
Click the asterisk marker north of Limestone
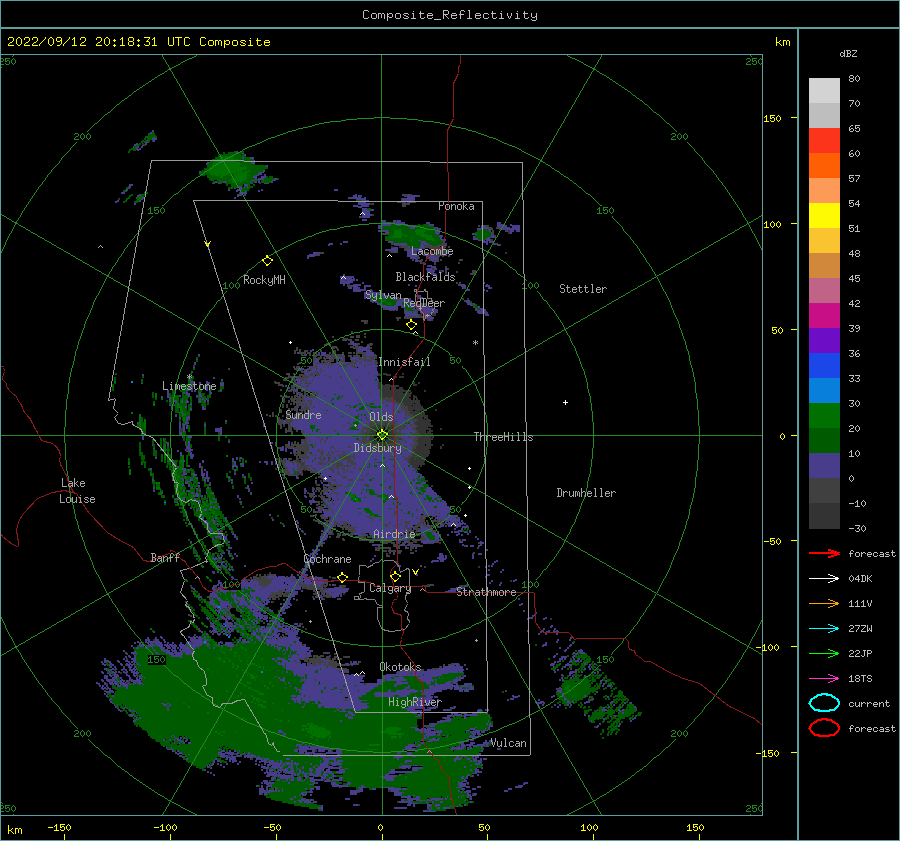(189, 377)
